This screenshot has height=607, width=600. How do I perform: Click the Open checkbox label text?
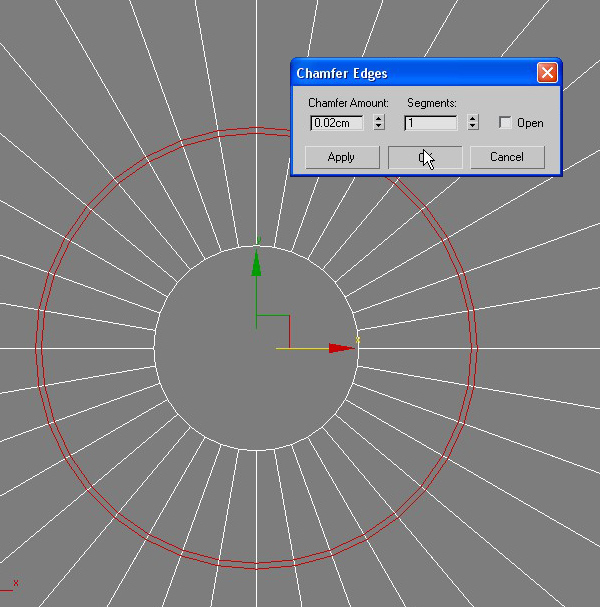coord(530,123)
